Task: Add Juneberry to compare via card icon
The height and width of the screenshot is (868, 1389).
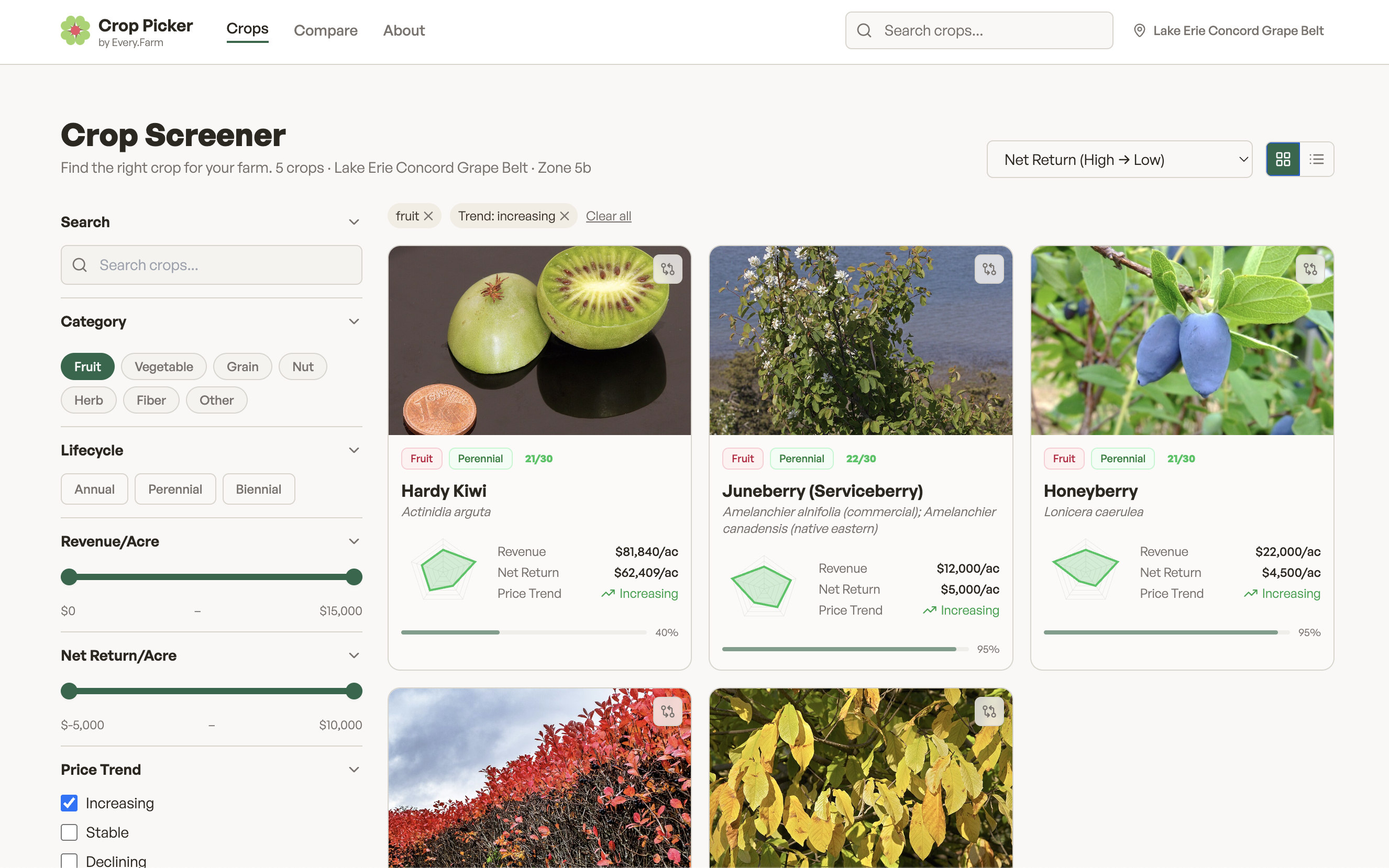Action: click(989, 269)
